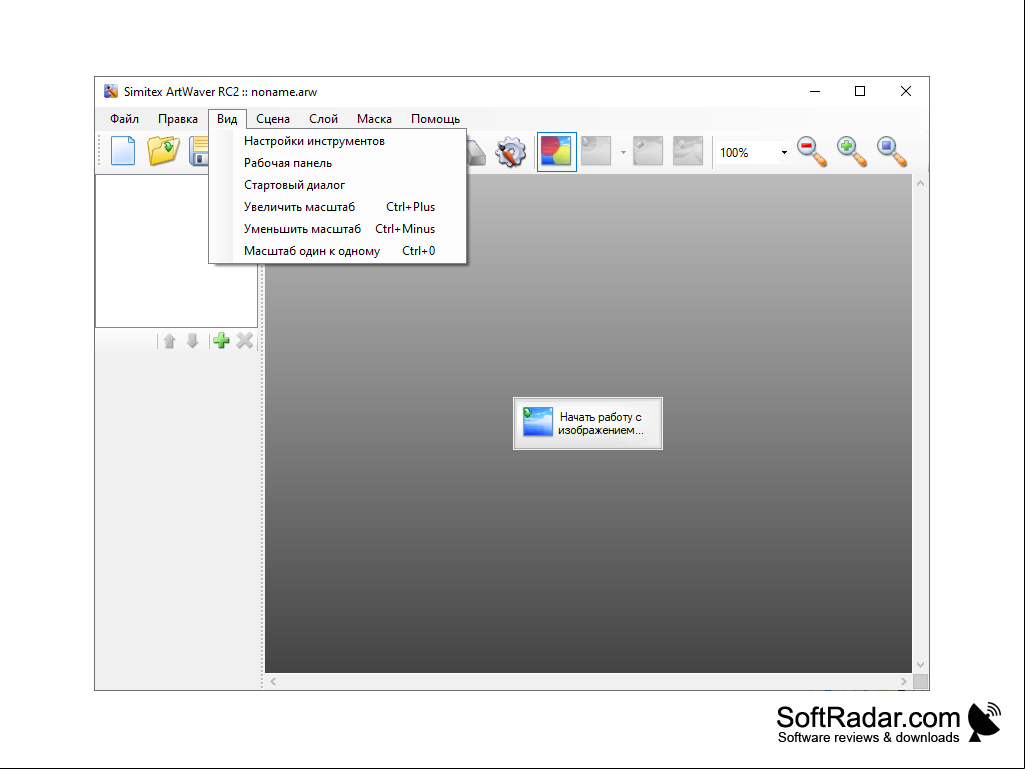Select Масштаб один к одному entry
This screenshot has width=1025, height=769.
pos(337,251)
